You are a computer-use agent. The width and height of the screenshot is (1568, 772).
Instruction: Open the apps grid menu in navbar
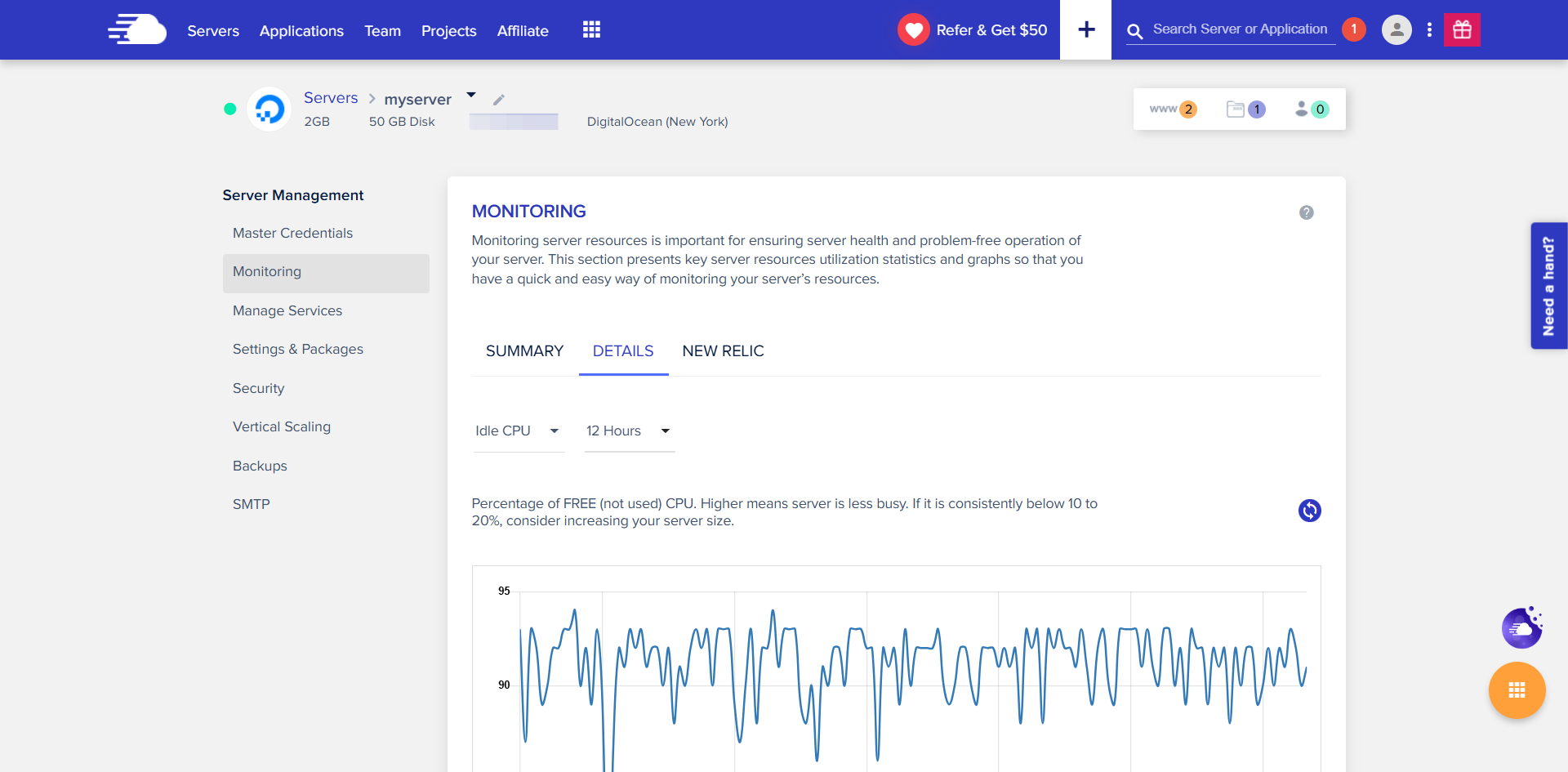pos(591,30)
